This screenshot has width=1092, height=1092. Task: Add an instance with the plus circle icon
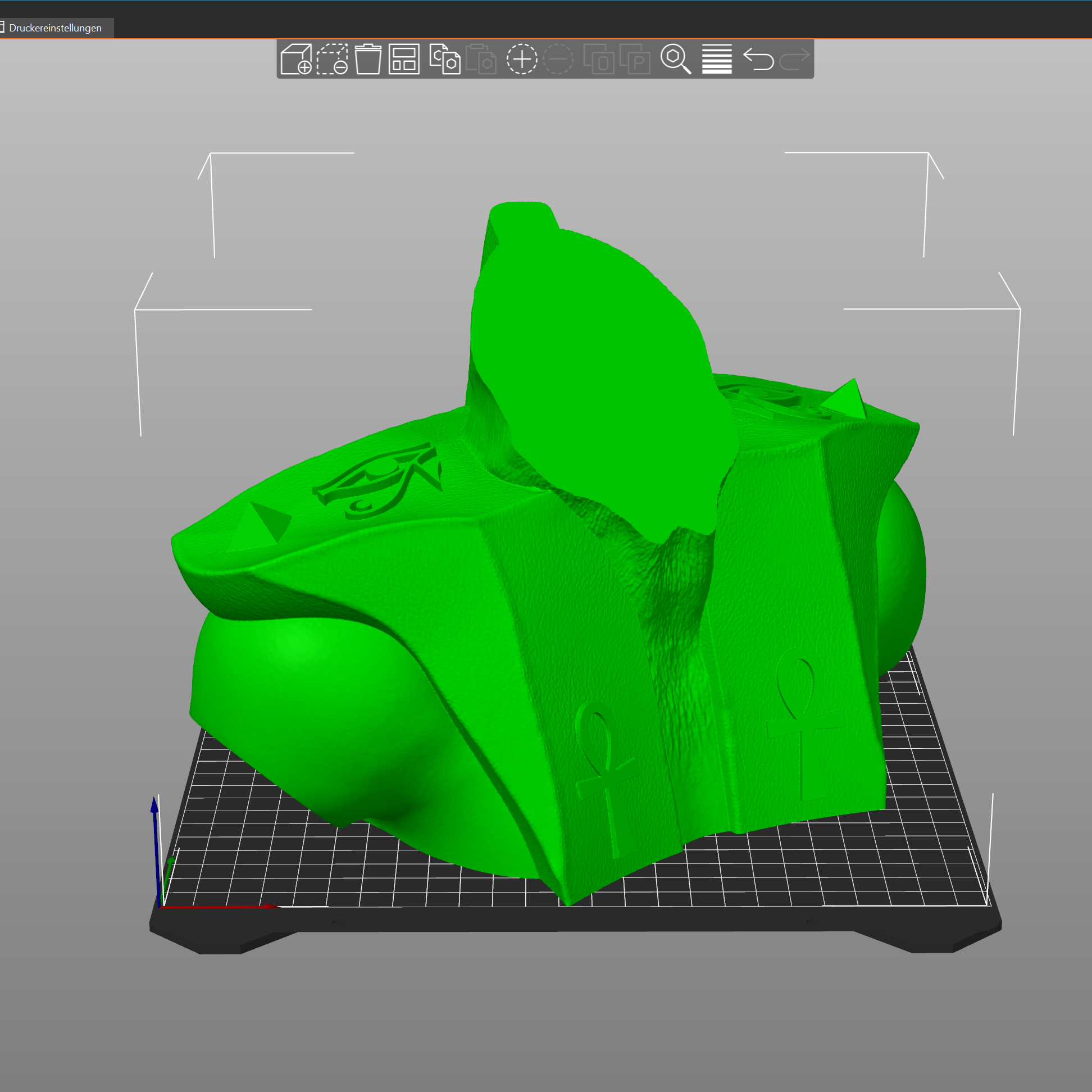point(522,59)
